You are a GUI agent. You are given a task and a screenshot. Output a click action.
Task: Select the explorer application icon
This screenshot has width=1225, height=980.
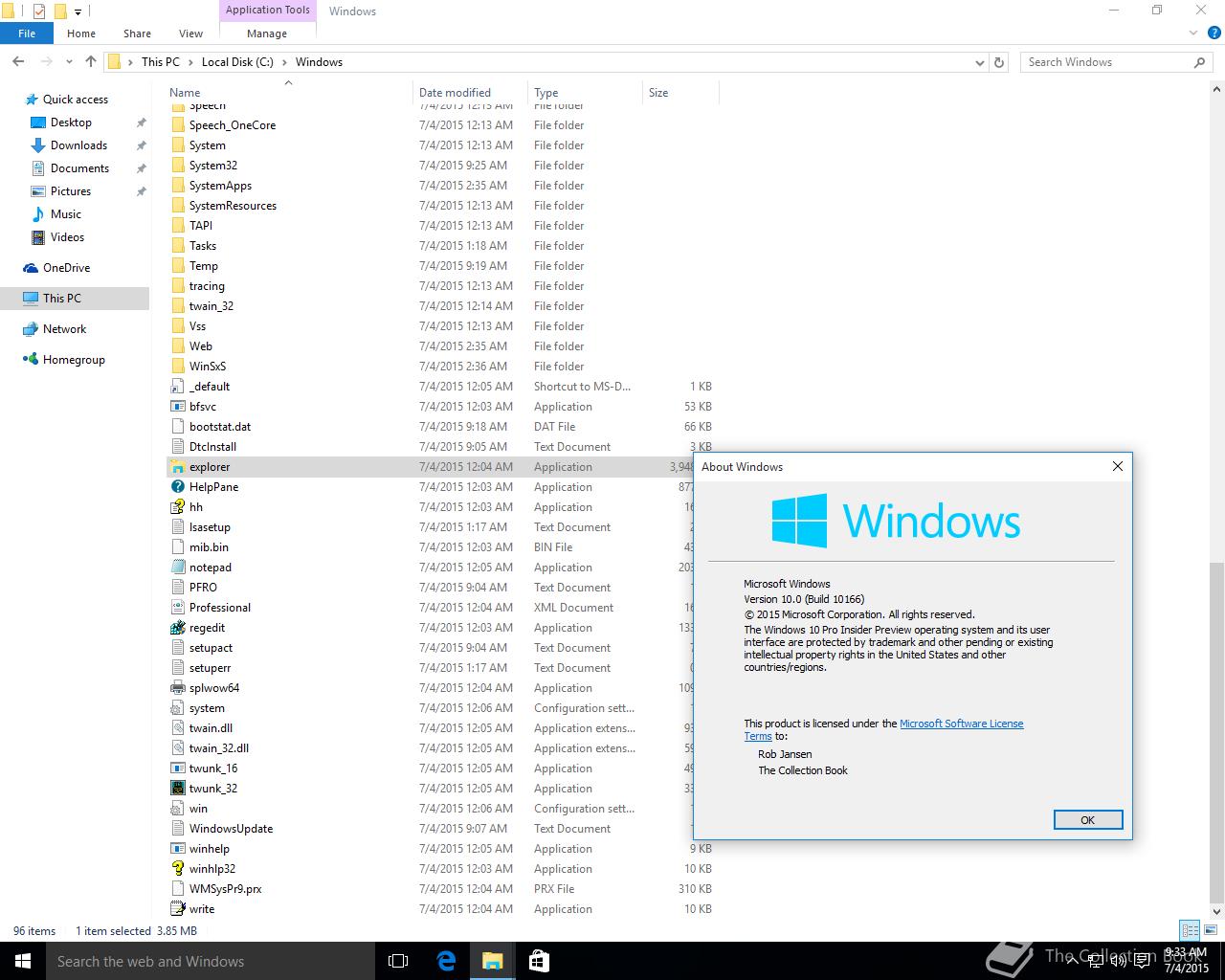[177, 467]
